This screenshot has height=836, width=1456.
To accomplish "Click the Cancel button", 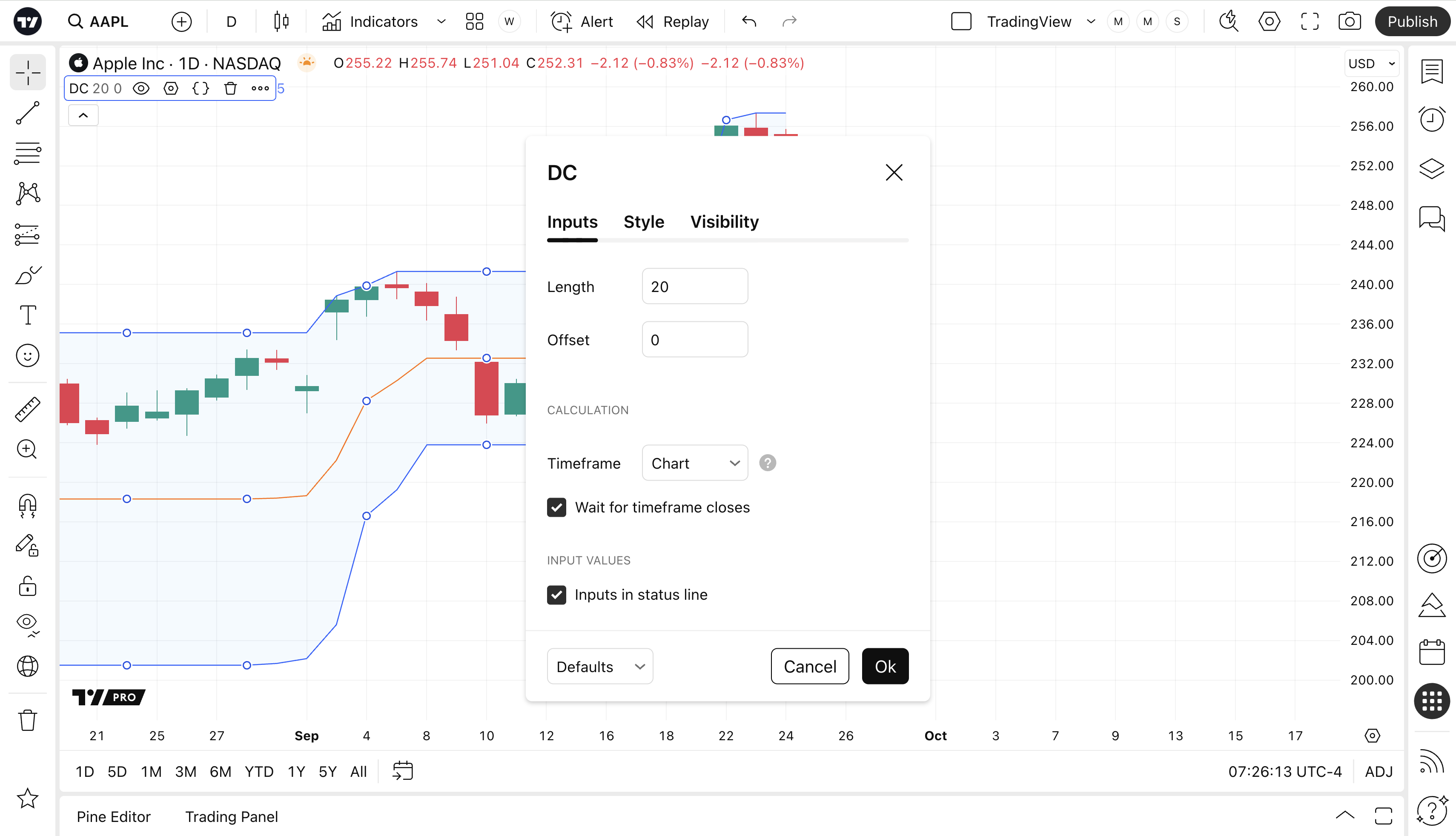I will [809, 667].
